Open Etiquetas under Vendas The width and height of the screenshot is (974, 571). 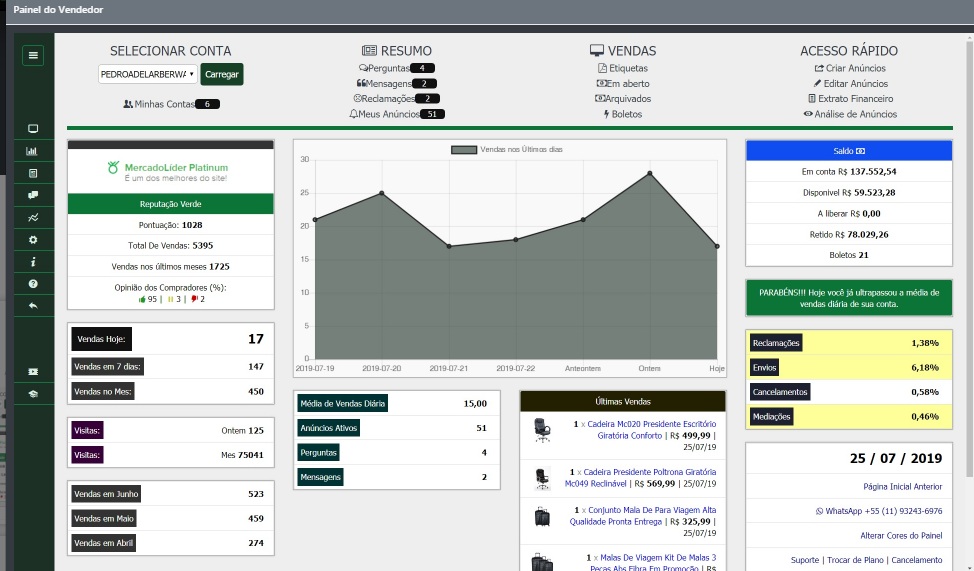pyautogui.click(x=622, y=68)
